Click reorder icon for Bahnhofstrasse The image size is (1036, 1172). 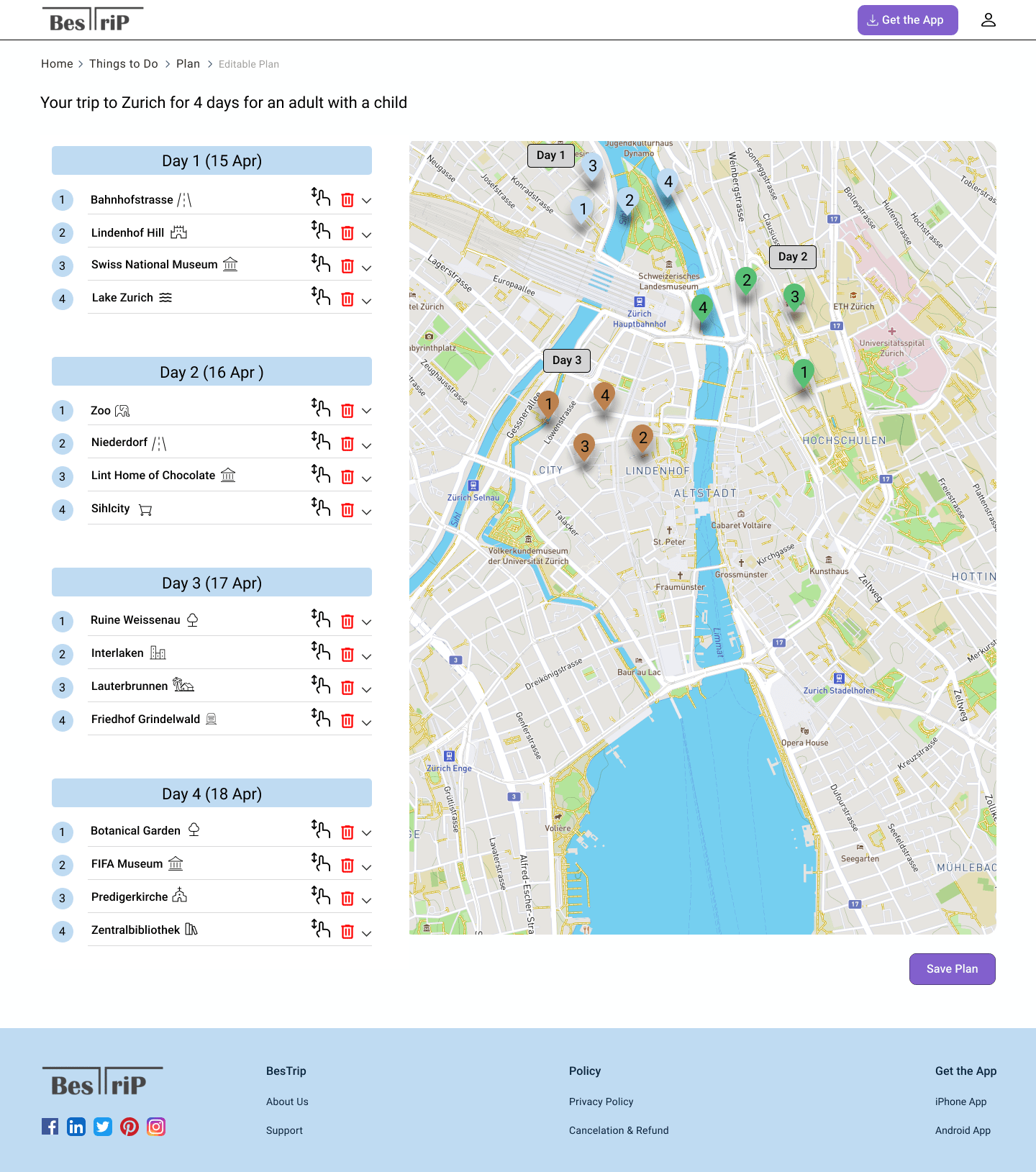321,196
